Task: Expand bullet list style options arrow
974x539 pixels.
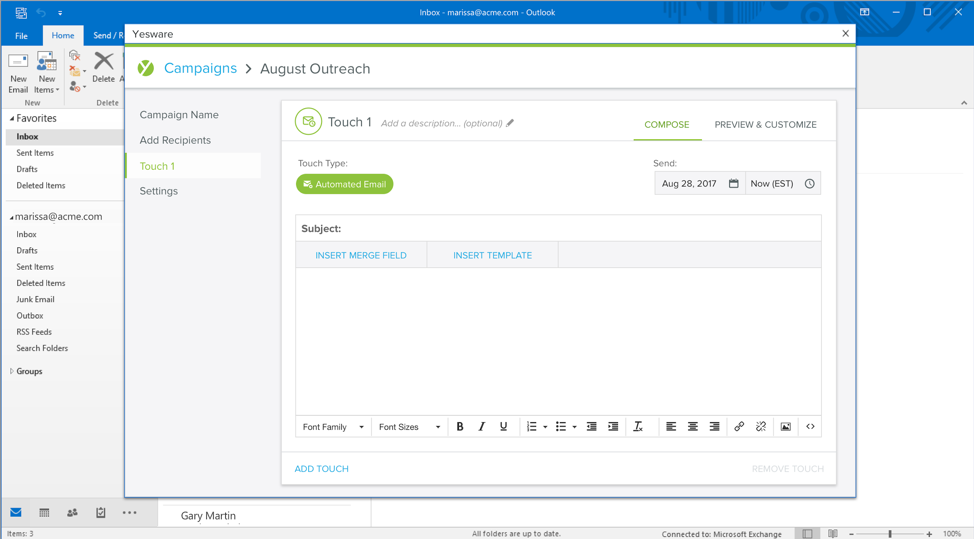Action: pyautogui.click(x=575, y=427)
